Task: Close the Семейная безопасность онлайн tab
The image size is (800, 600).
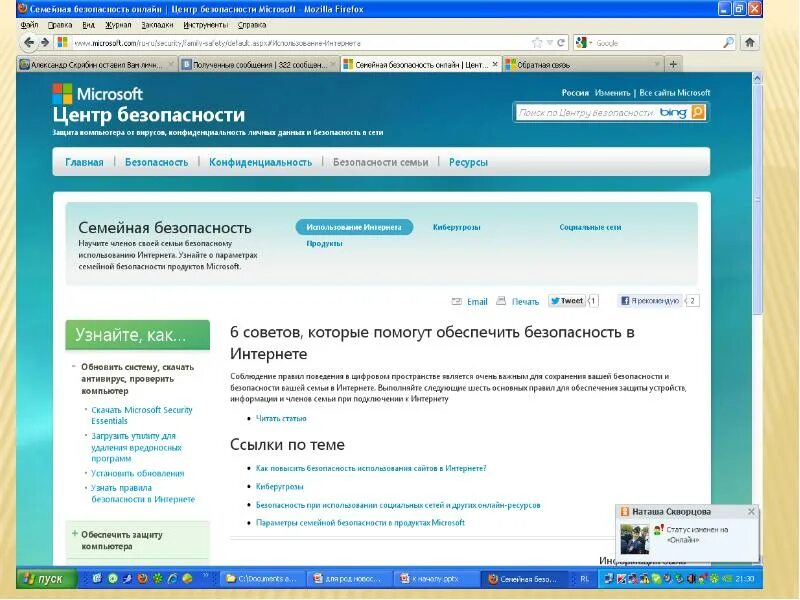Action: click(494, 64)
